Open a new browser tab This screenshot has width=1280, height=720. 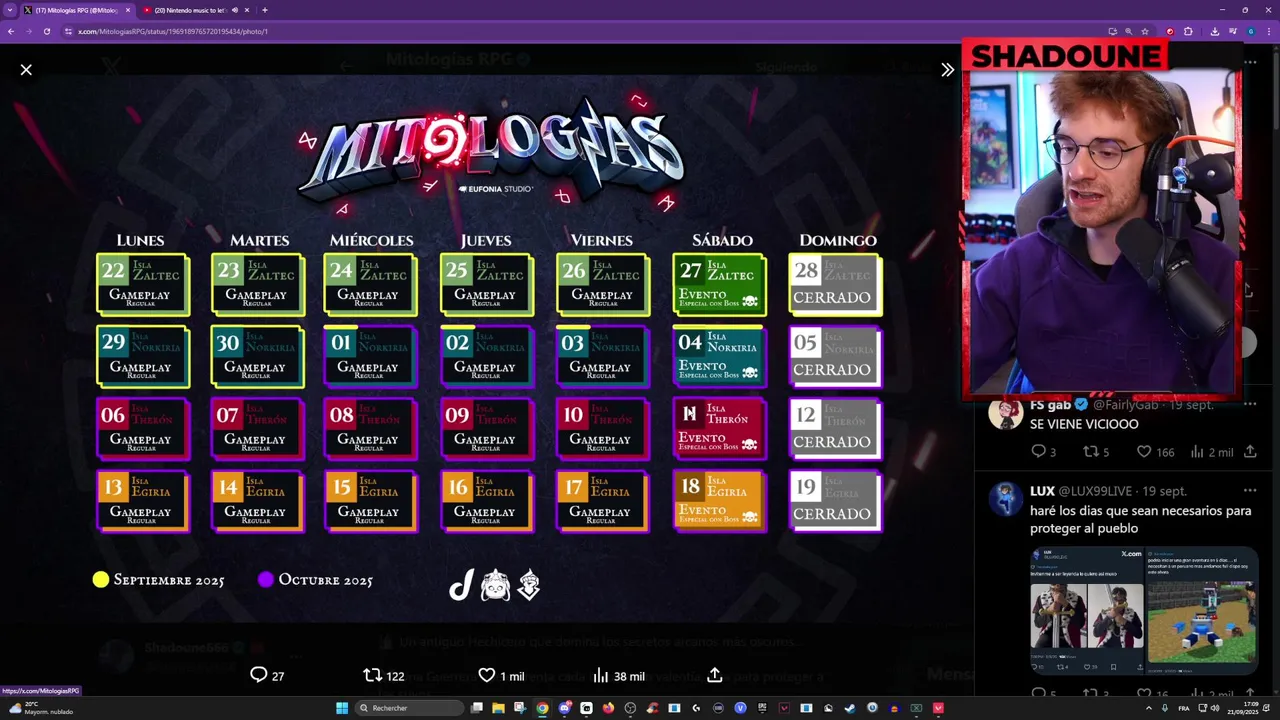tap(264, 10)
